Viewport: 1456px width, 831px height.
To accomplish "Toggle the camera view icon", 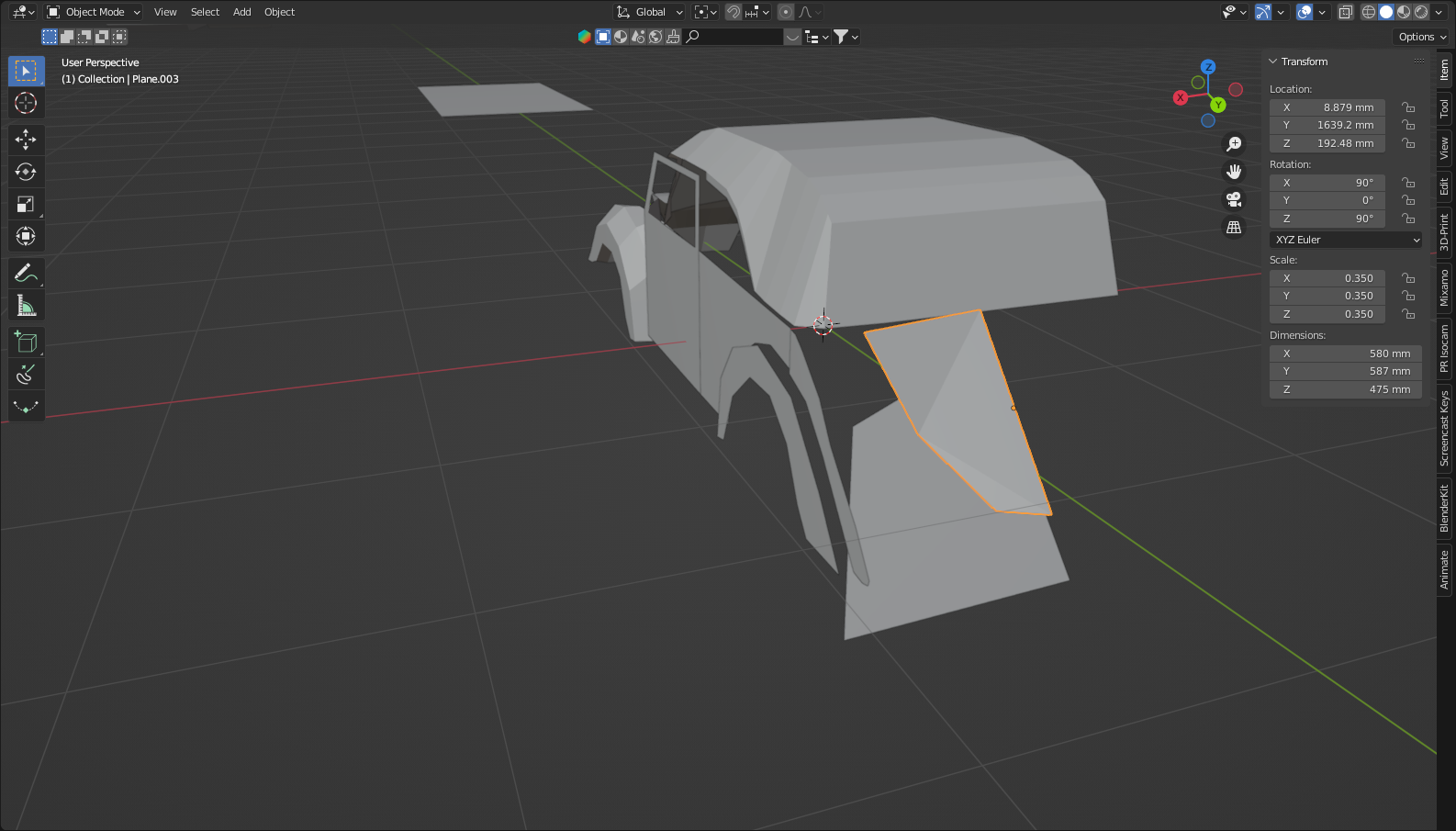I will (1234, 199).
